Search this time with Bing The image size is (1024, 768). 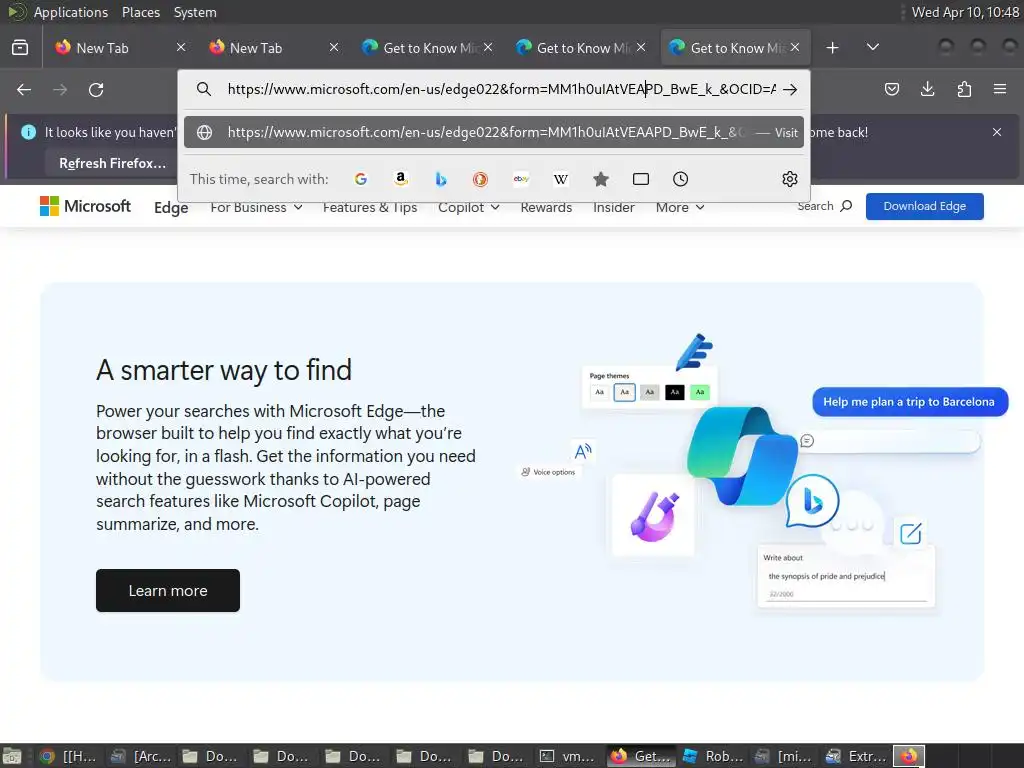click(441, 179)
